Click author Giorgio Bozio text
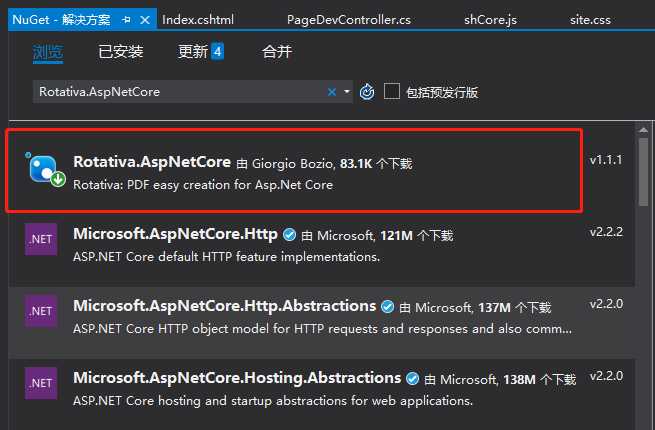The width and height of the screenshot is (655, 430). tap(292, 163)
